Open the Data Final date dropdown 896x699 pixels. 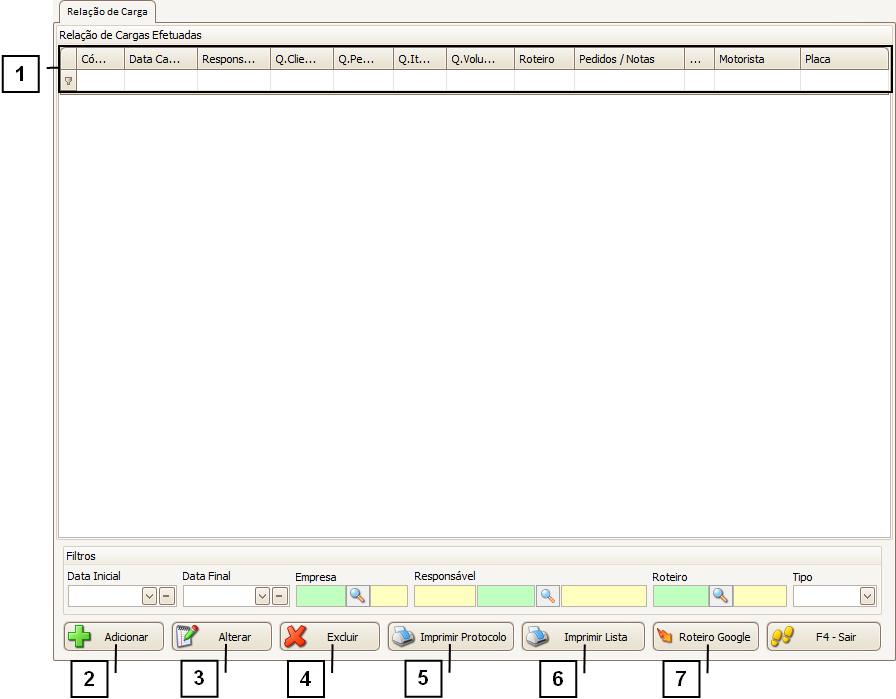[262, 596]
